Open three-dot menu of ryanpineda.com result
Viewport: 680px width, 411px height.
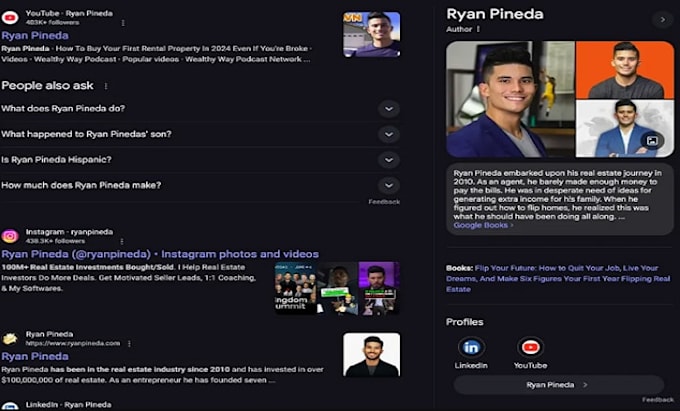129,343
